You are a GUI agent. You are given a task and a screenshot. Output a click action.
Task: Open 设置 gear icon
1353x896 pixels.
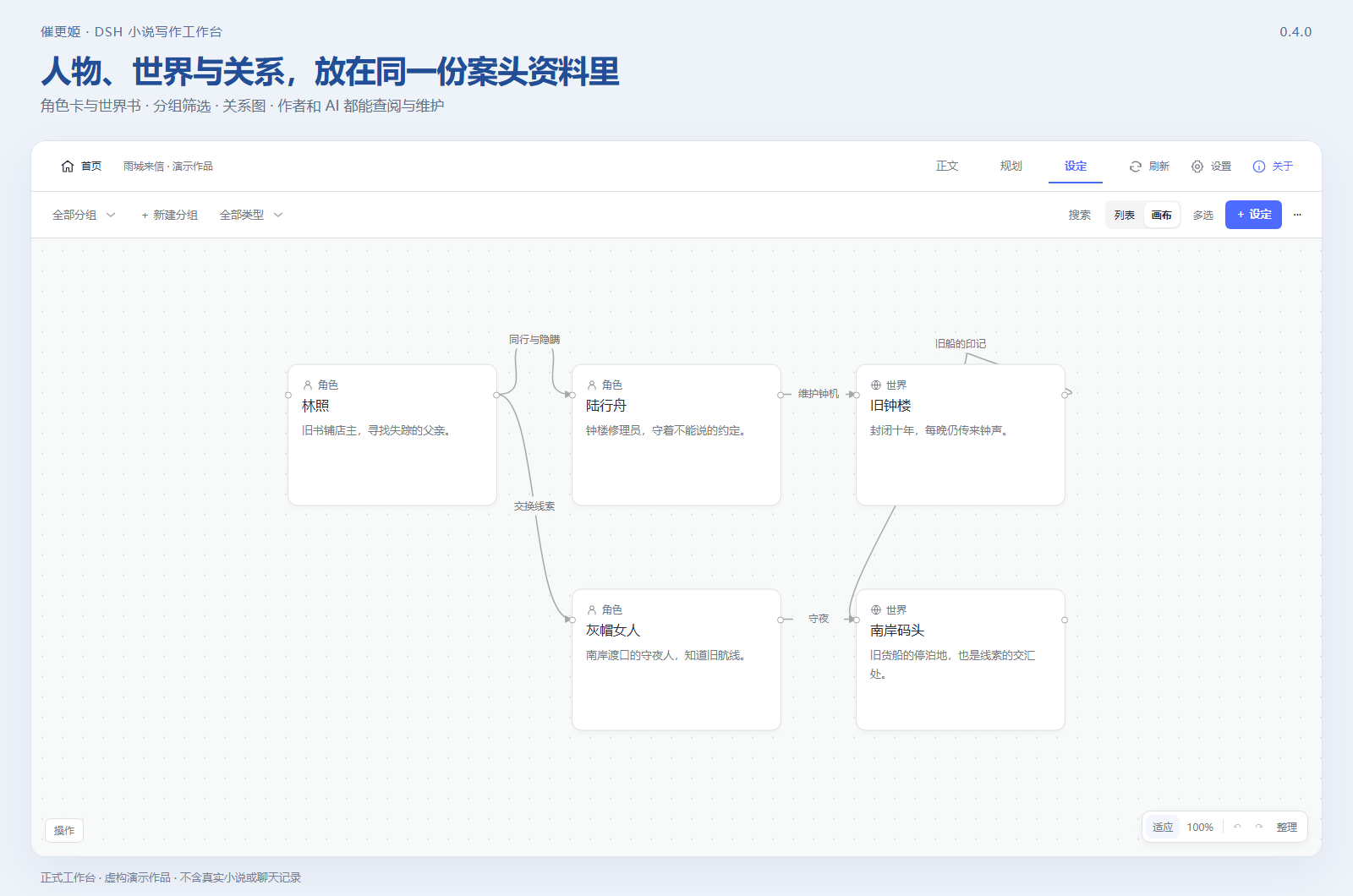click(x=1197, y=167)
